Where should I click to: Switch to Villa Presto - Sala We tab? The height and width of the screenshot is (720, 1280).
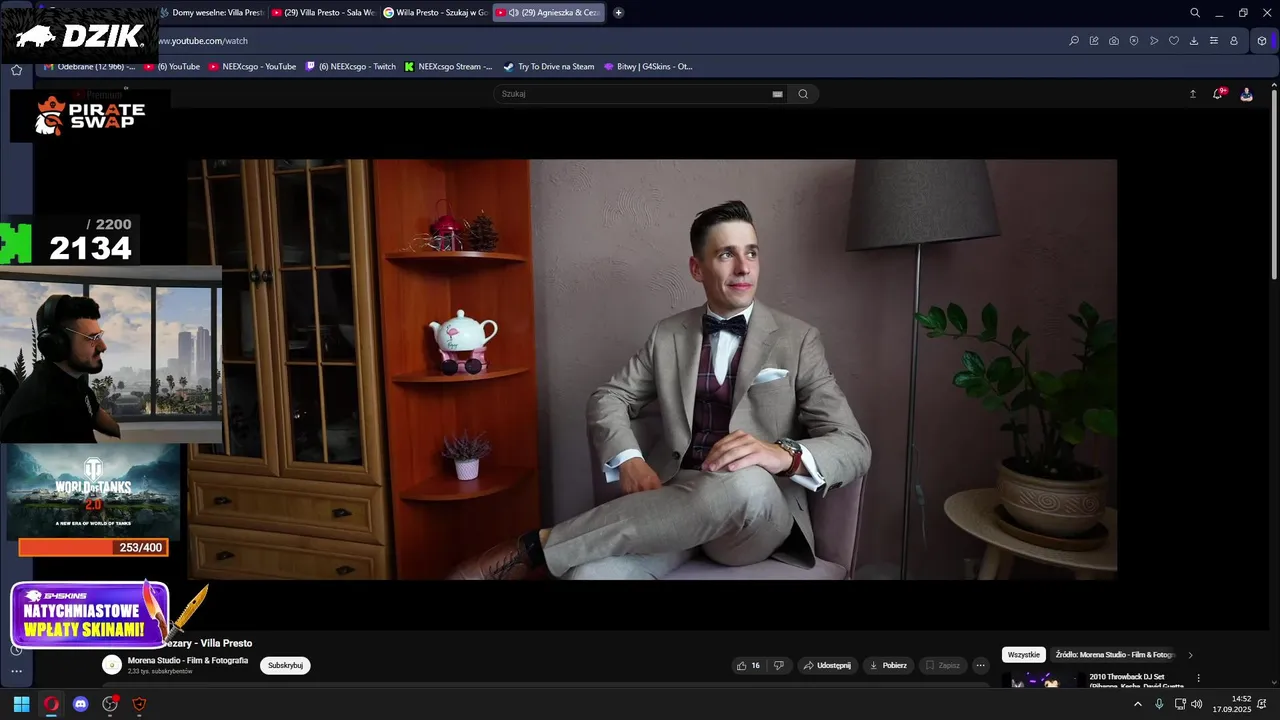click(x=325, y=13)
